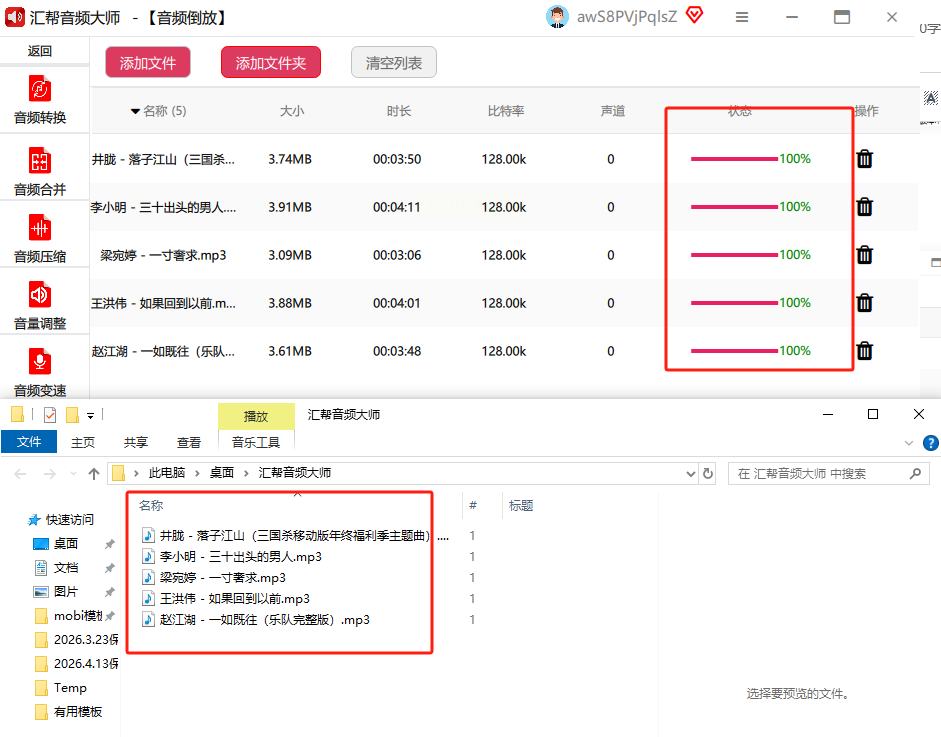This screenshot has width=941, height=737.
Task: Open the 音频压缩 (audio compress) tool
Action: pos(40,238)
